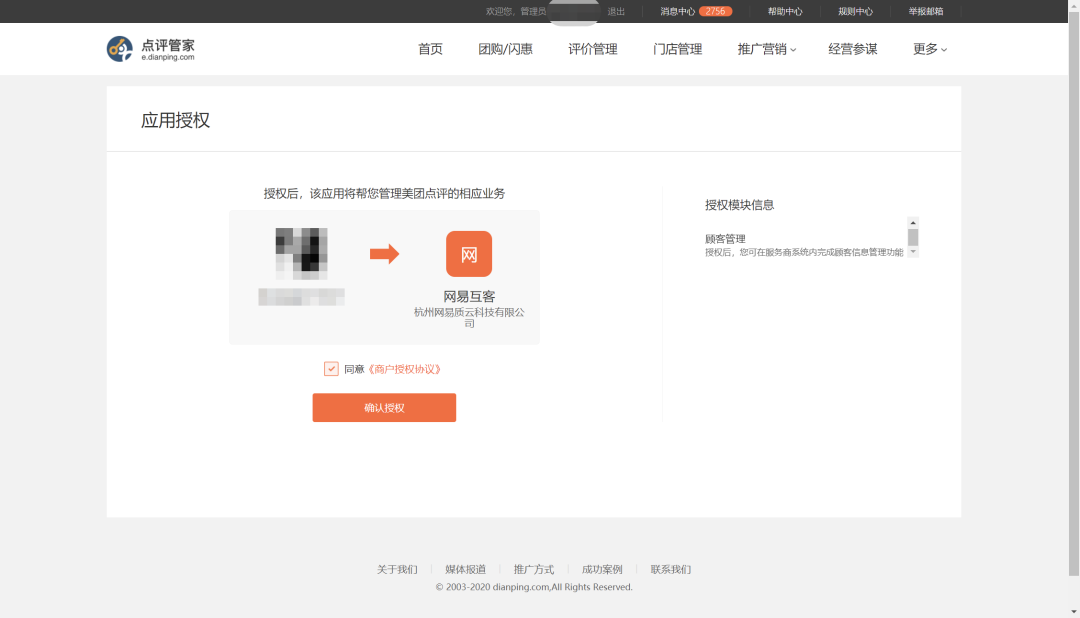Click the pixelated merchant avatar thumbnail
Screen dimensions: 1080x618
(301, 254)
